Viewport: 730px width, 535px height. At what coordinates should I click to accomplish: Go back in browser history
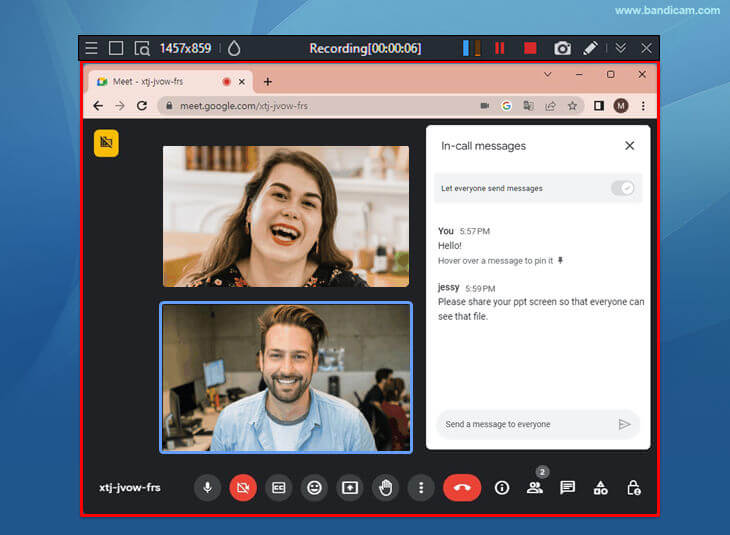pos(98,106)
